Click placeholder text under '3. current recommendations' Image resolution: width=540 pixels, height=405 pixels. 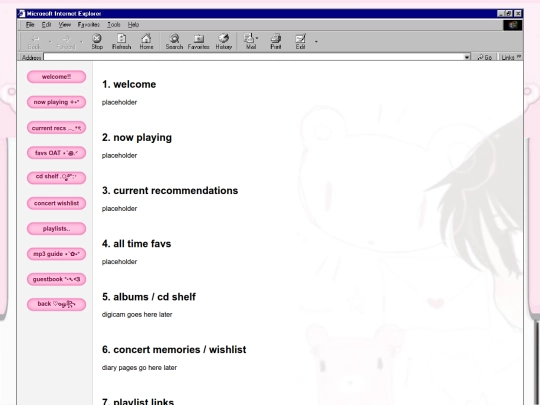pyautogui.click(x=119, y=208)
